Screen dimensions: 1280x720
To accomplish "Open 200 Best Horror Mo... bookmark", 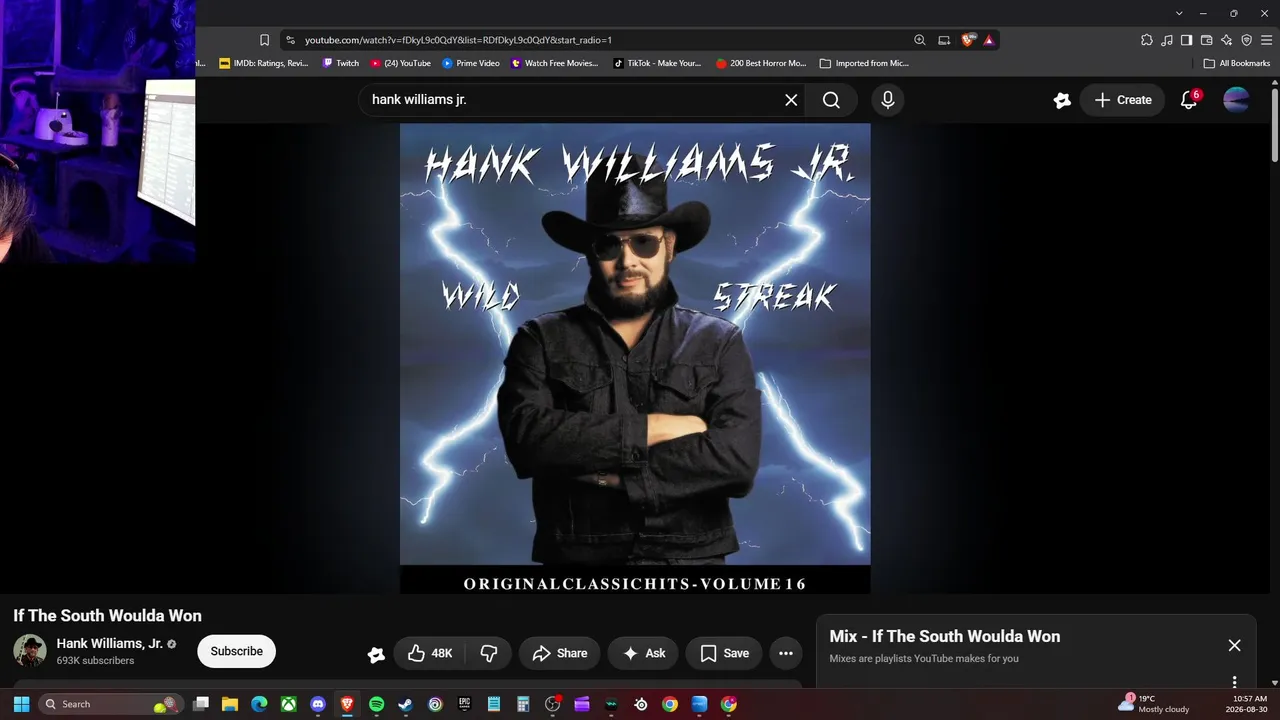I will click(761, 63).
